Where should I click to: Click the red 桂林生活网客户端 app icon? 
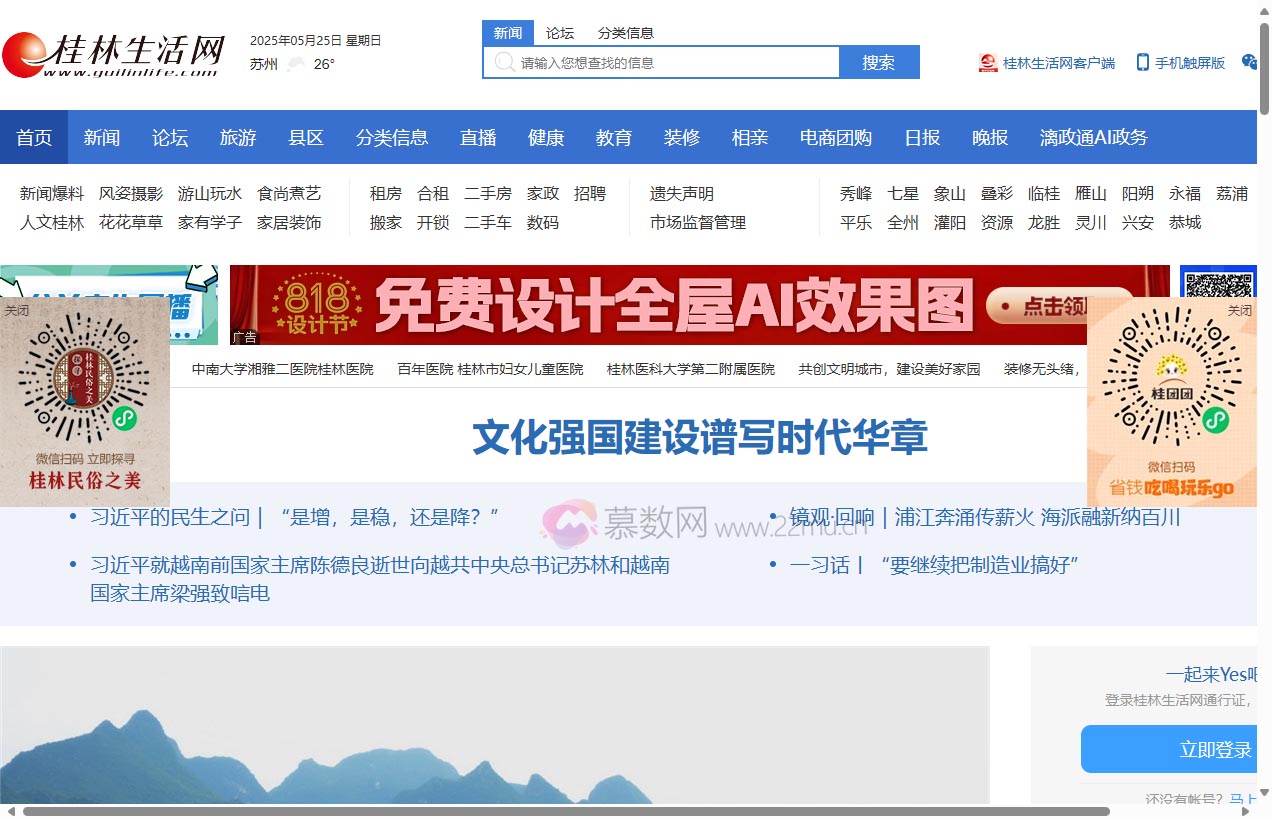click(988, 62)
